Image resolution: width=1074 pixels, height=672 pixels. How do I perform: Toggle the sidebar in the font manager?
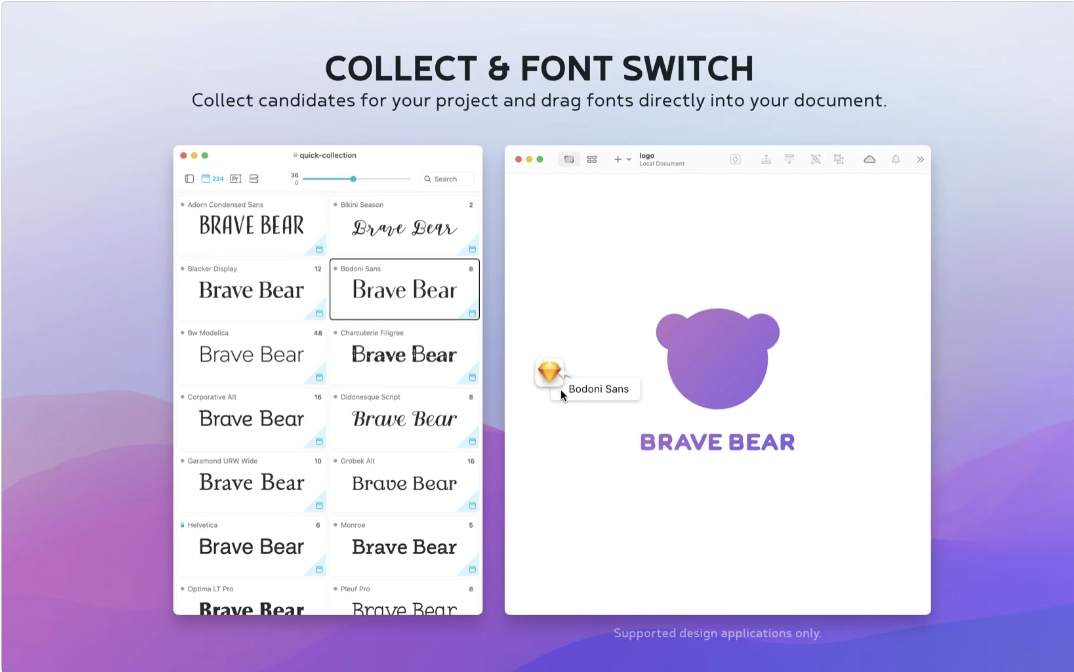pyautogui.click(x=189, y=179)
